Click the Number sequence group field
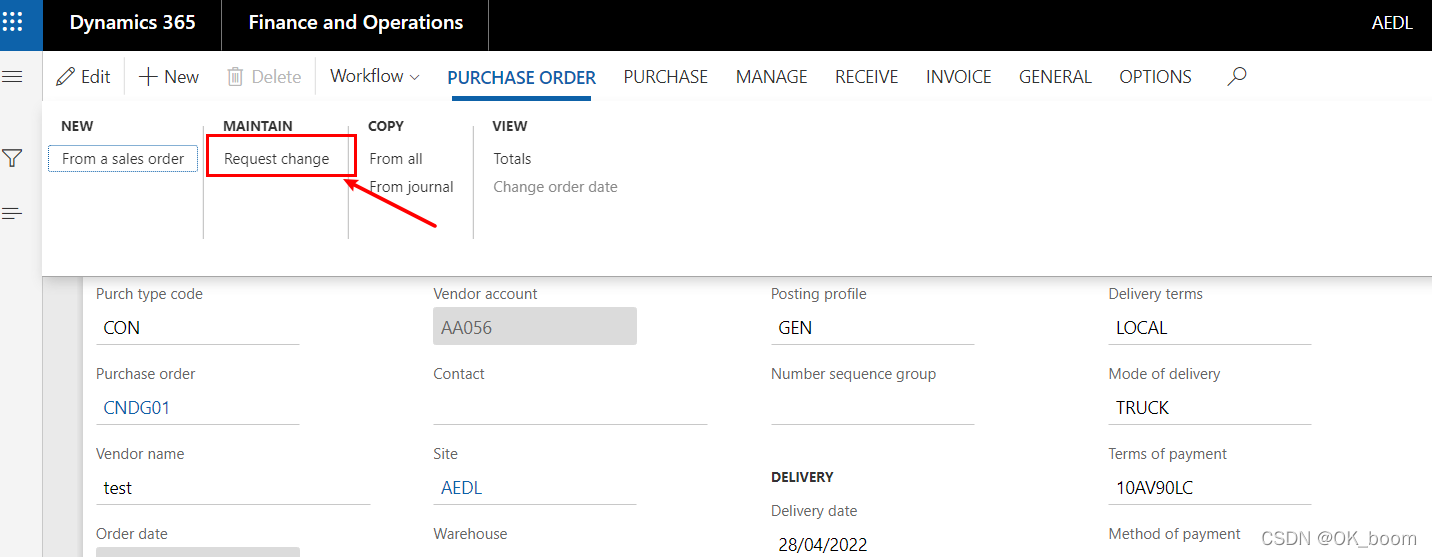 [x=872, y=408]
